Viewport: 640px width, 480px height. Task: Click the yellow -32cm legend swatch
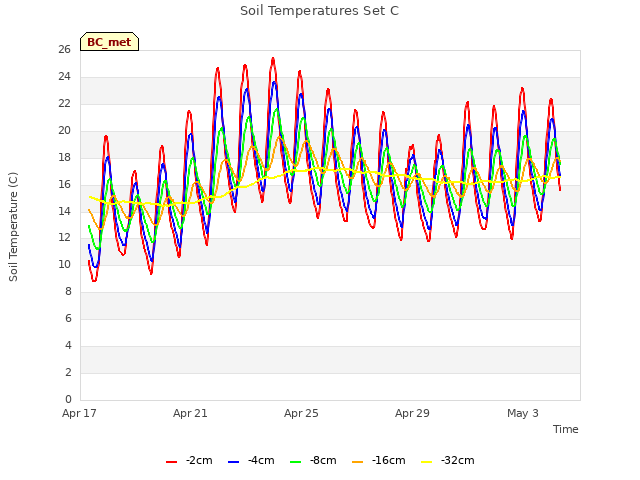tap(427, 462)
